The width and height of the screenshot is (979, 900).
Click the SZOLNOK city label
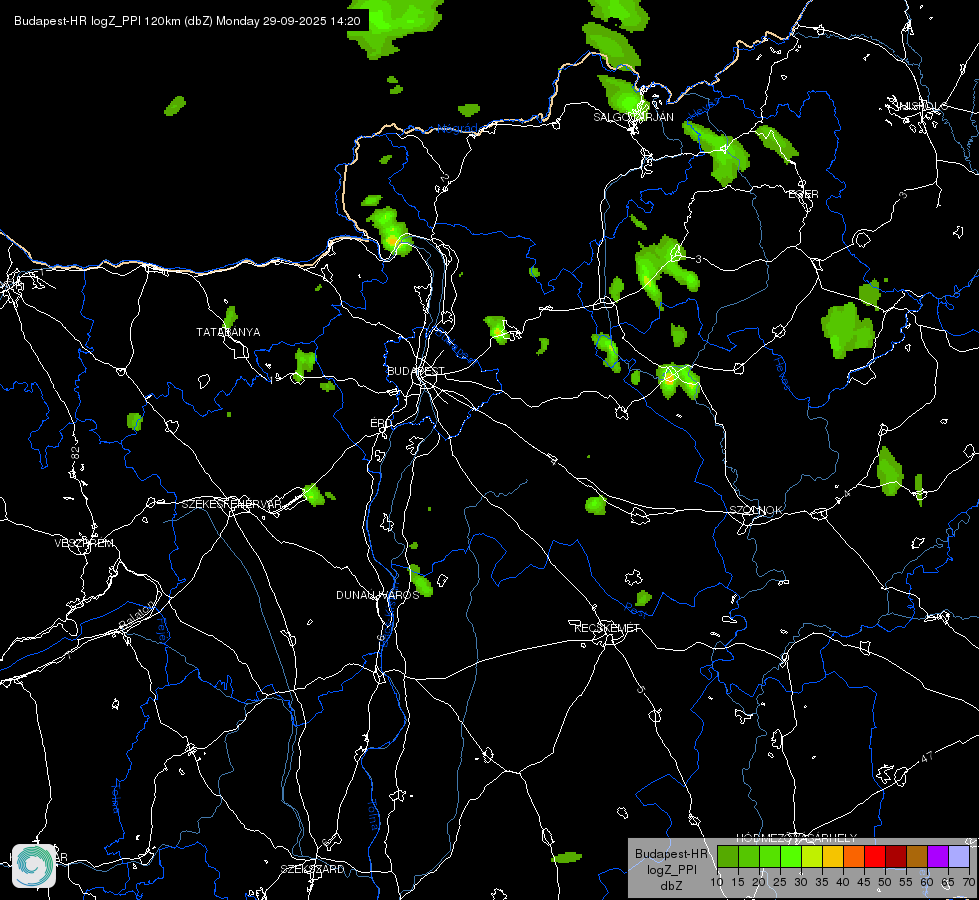(x=755, y=510)
